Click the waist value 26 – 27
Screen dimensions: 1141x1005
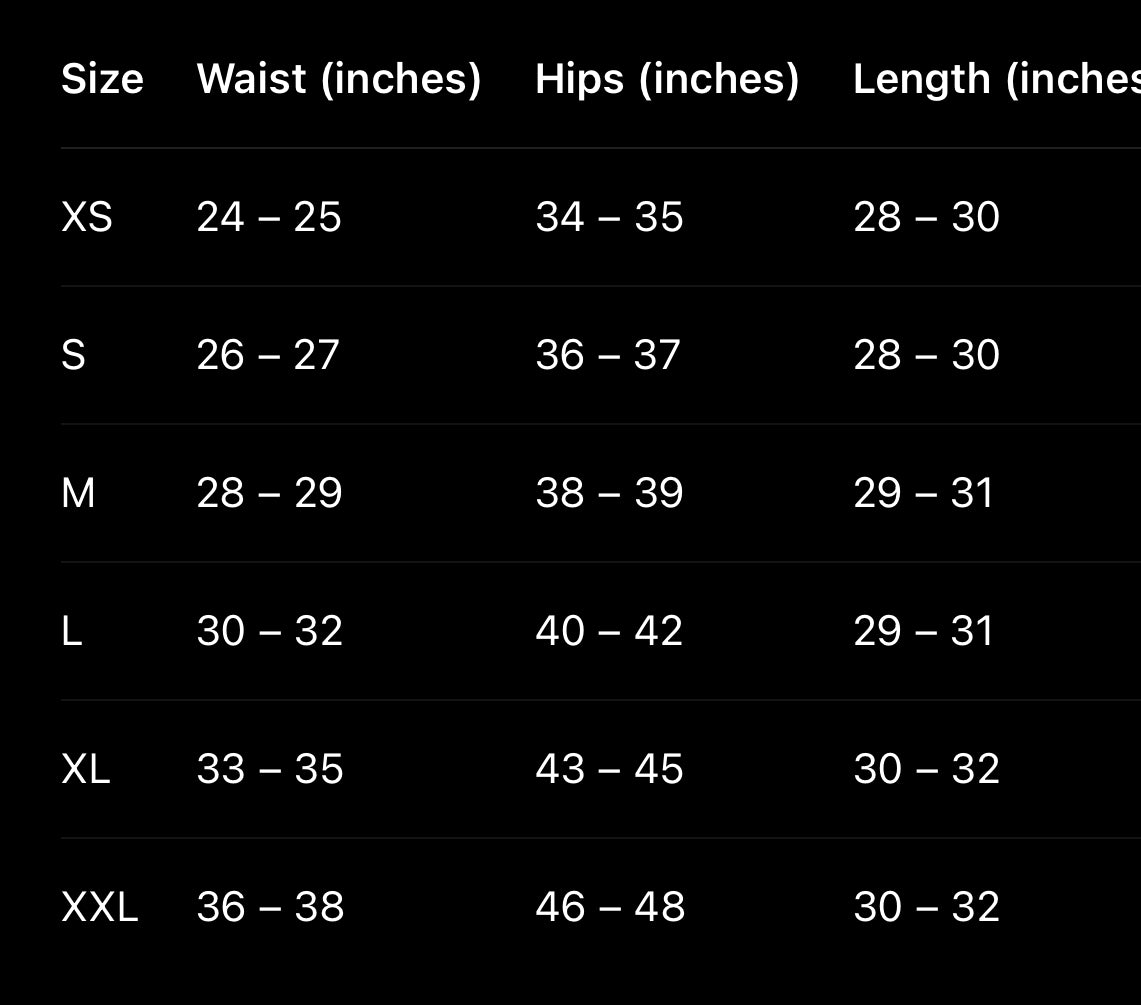point(268,355)
